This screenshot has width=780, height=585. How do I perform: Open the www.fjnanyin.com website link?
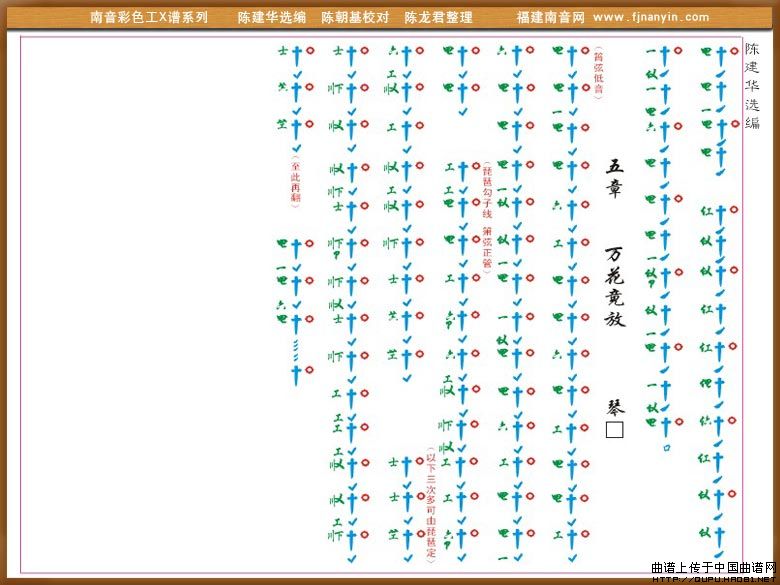click(x=651, y=17)
